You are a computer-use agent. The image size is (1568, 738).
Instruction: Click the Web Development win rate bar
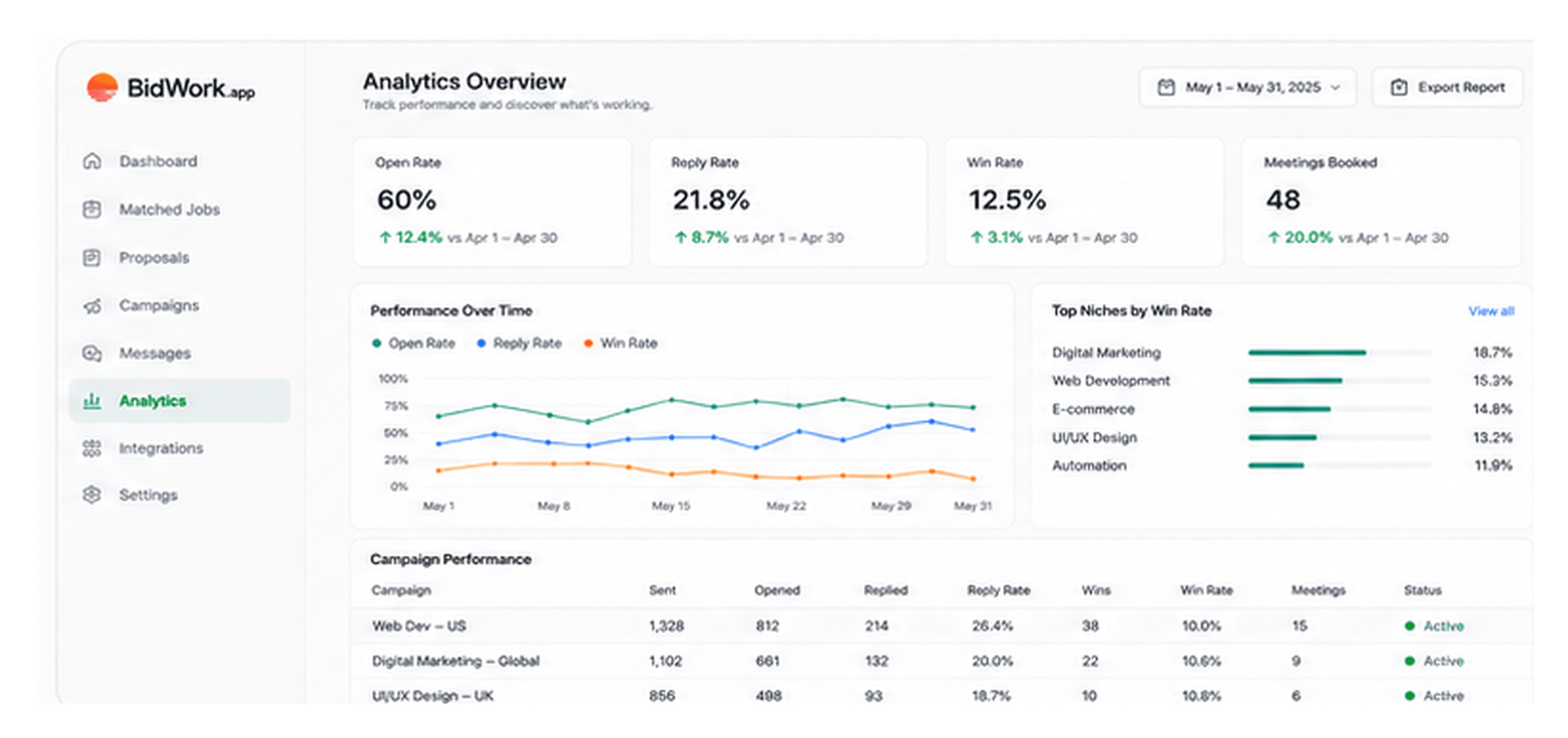1295,380
